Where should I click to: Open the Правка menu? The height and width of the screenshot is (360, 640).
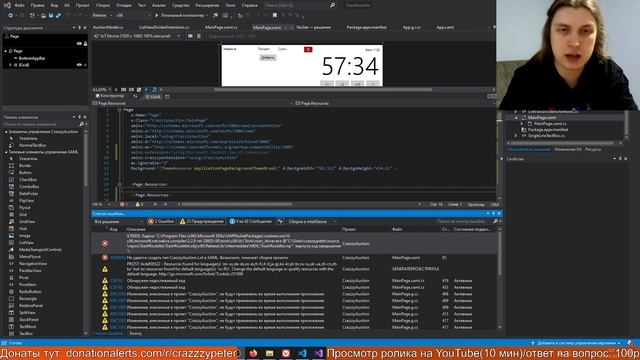[x=37, y=5]
